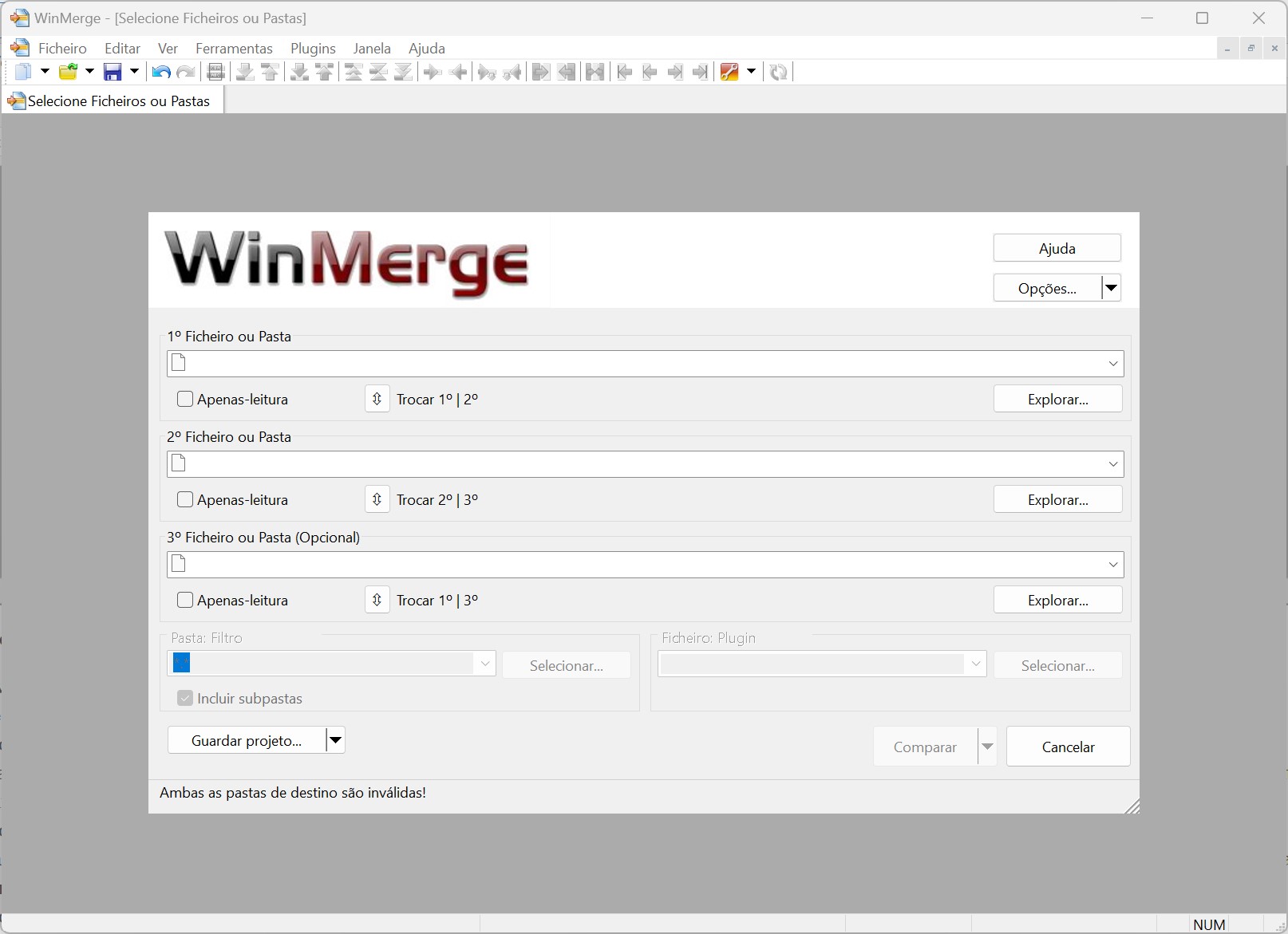Click the Options wrench toolbar icon
This screenshot has width=1288, height=934.
[x=729, y=72]
